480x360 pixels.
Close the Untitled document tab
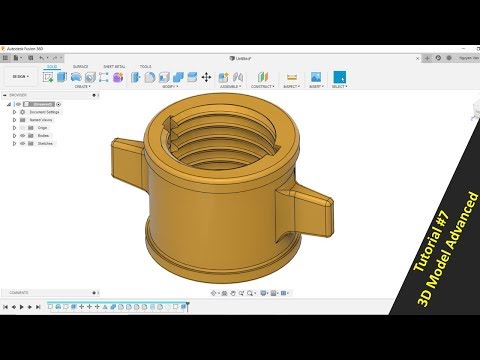point(418,58)
